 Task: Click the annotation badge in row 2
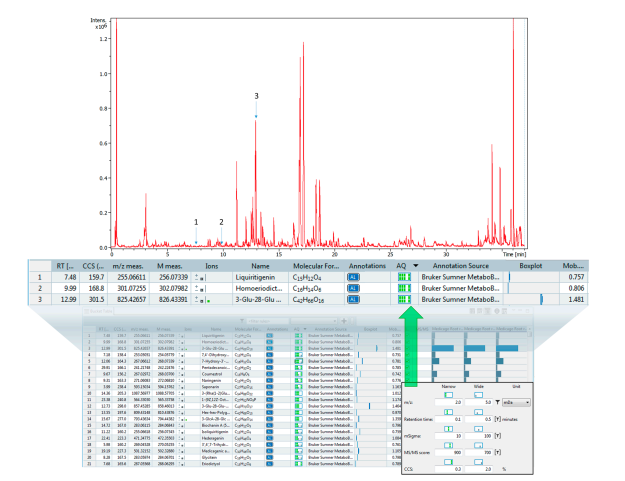tap(354, 287)
